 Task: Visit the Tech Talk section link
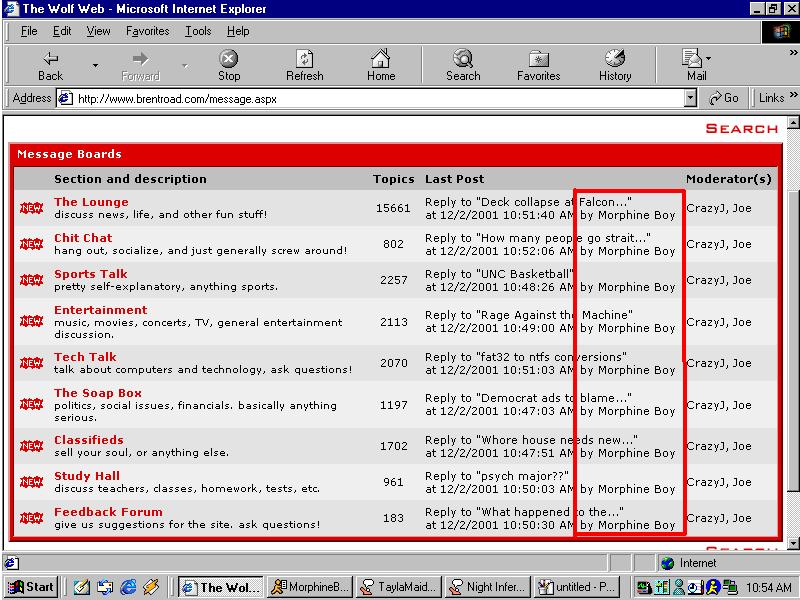click(85, 357)
